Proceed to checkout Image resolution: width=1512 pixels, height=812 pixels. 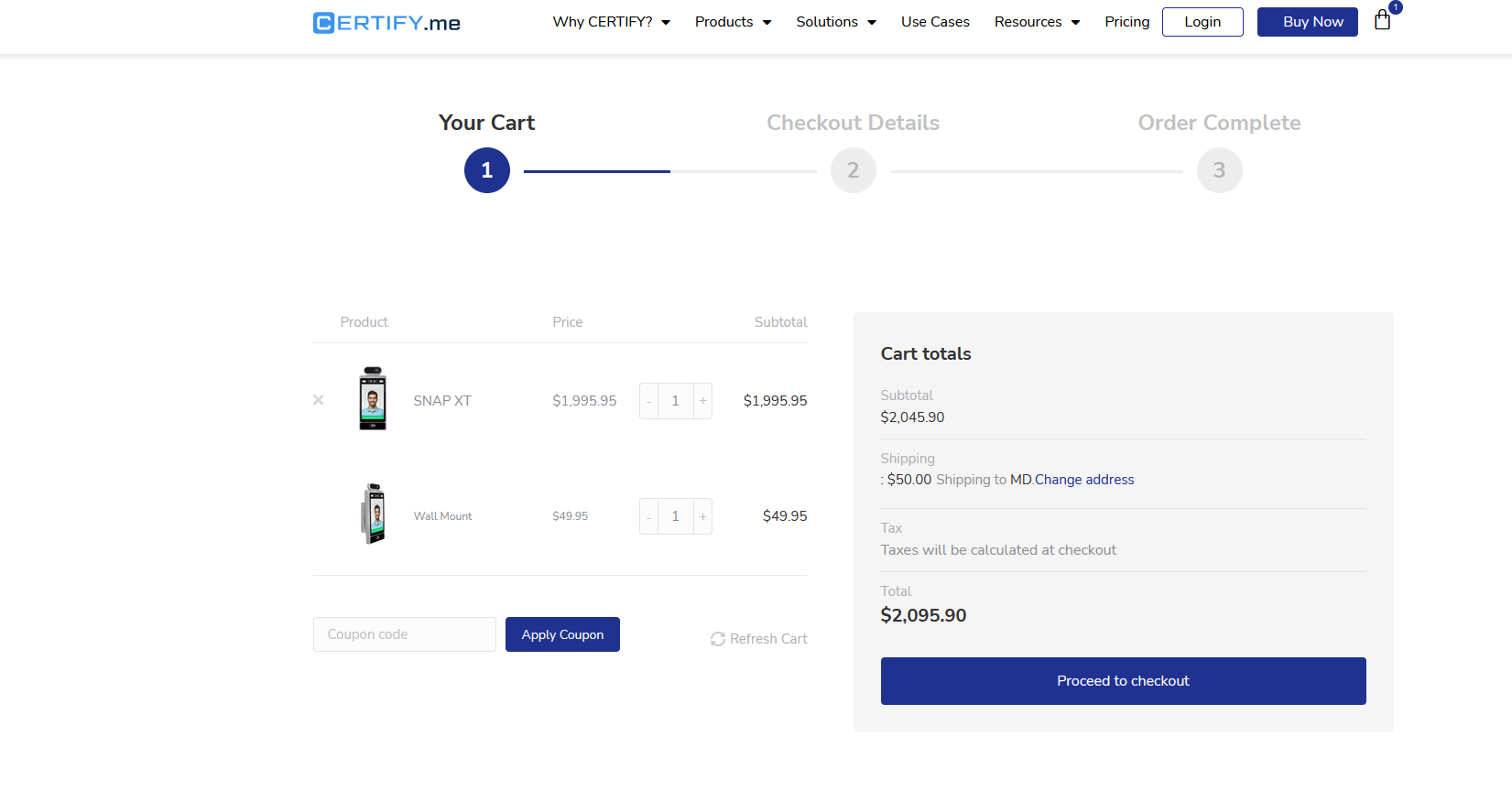point(1123,681)
